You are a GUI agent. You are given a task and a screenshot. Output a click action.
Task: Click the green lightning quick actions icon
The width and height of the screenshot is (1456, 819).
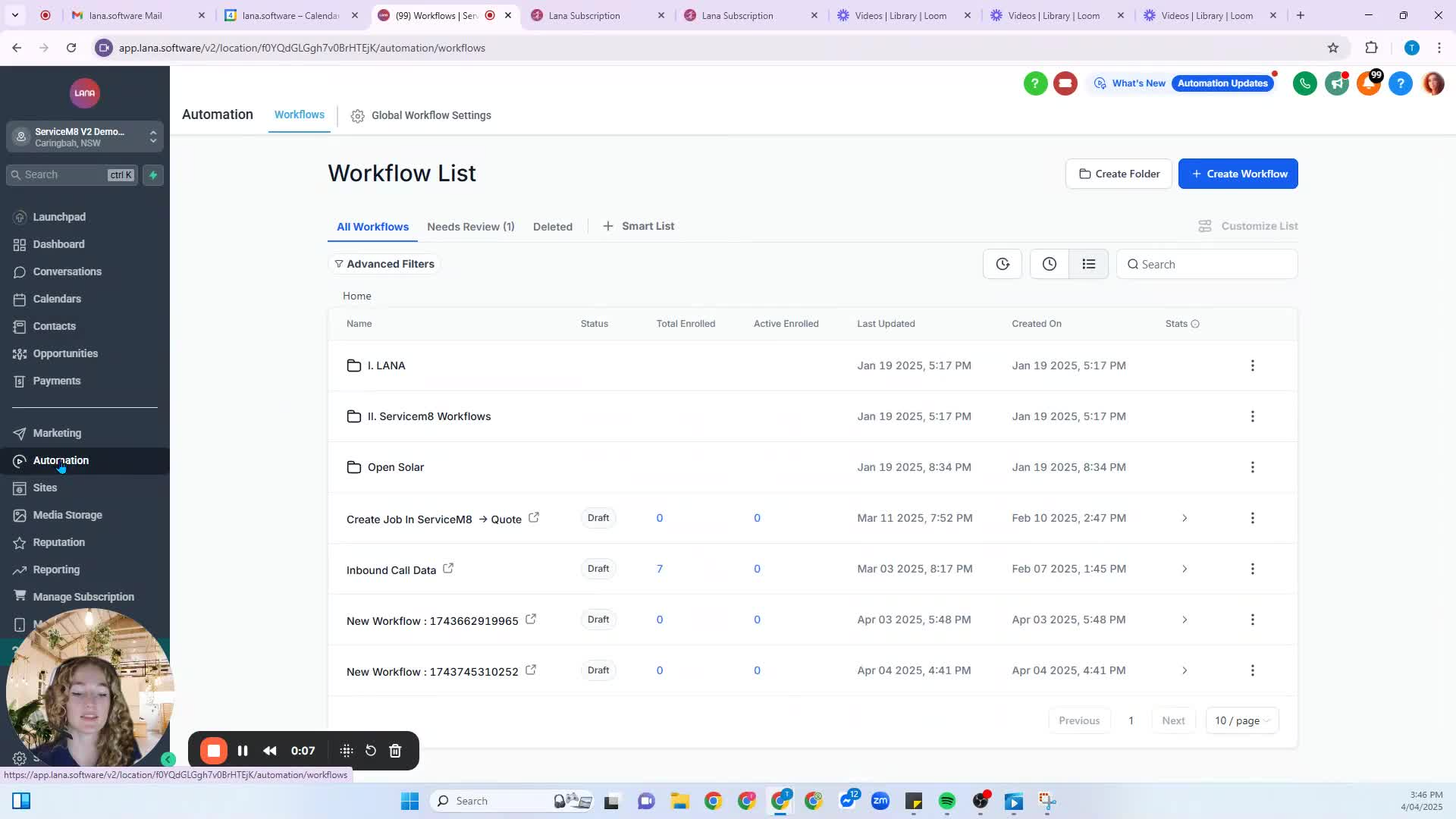click(x=153, y=175)
